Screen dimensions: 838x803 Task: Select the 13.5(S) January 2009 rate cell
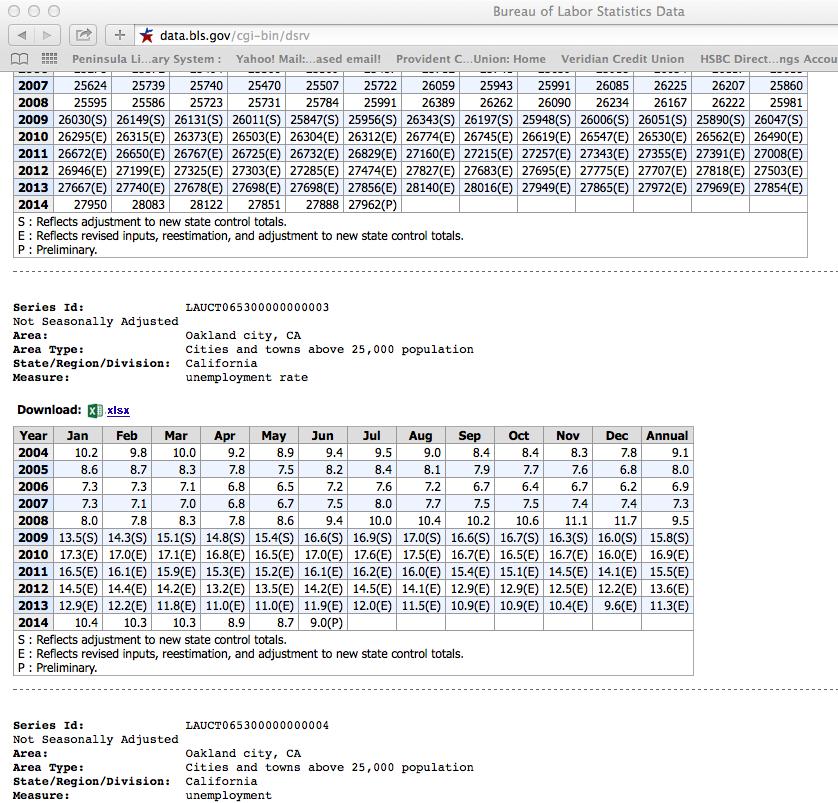[x=78, y=537]
